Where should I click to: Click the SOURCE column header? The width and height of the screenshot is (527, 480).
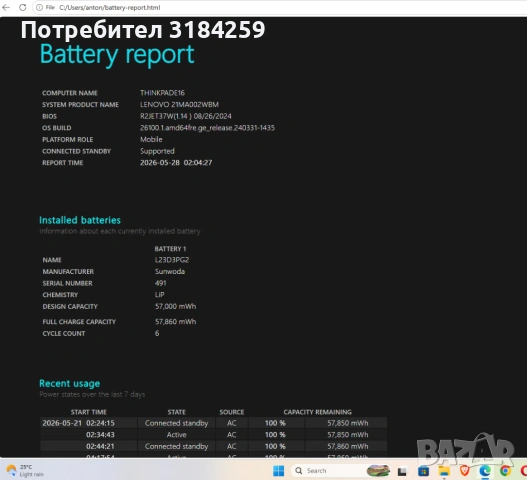232,412
